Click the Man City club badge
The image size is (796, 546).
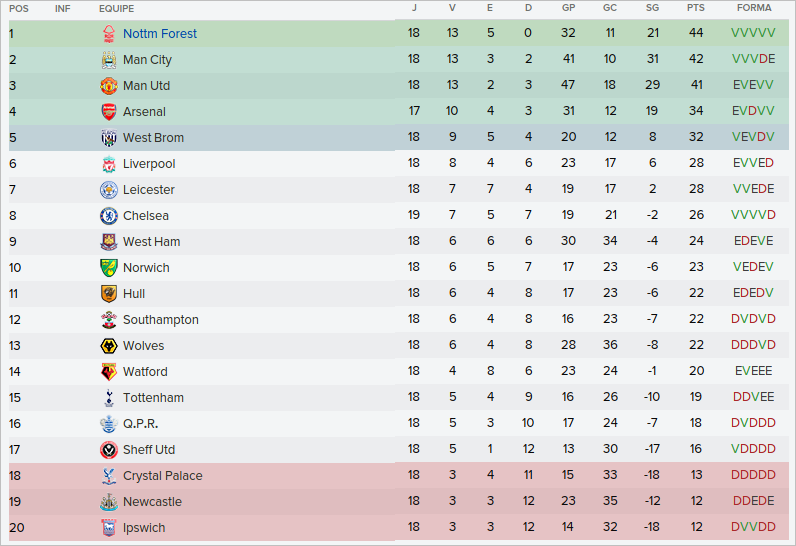[x=109, y=60]
